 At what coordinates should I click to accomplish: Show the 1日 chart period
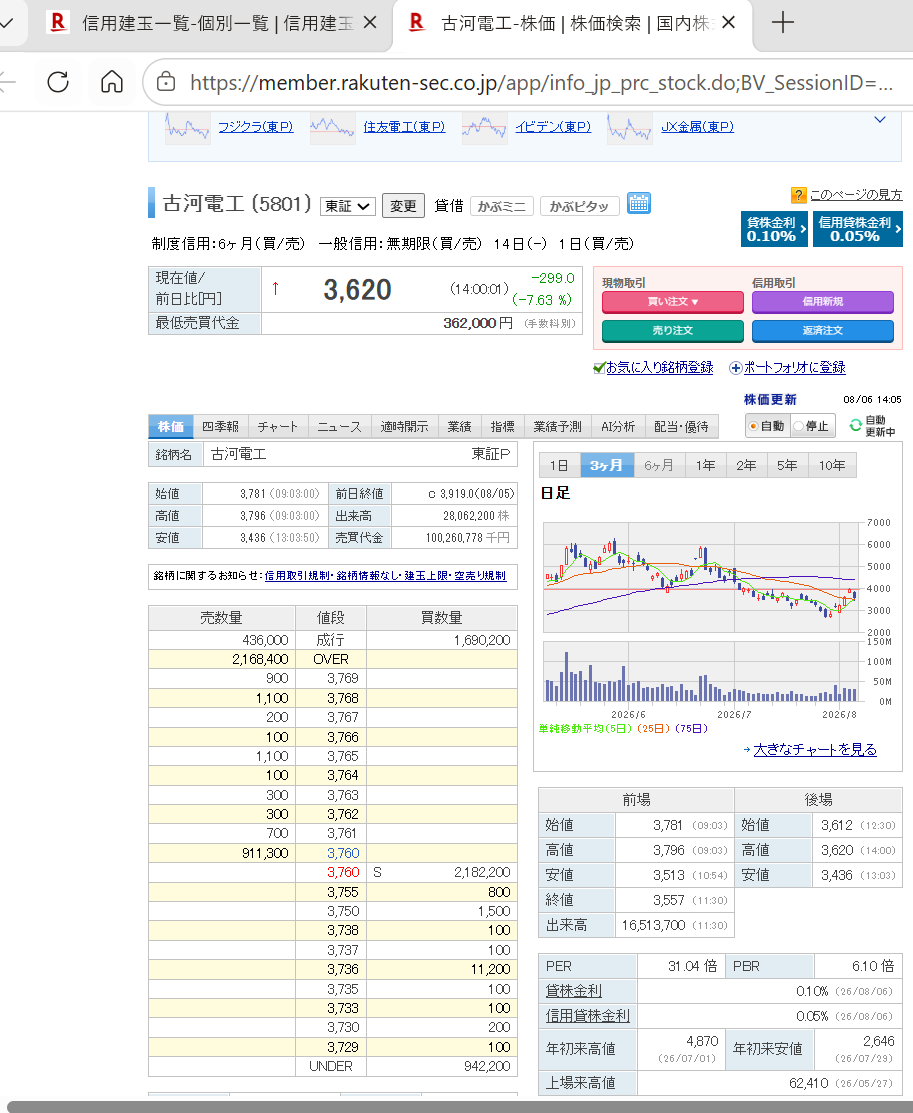[x=559, y=466]
